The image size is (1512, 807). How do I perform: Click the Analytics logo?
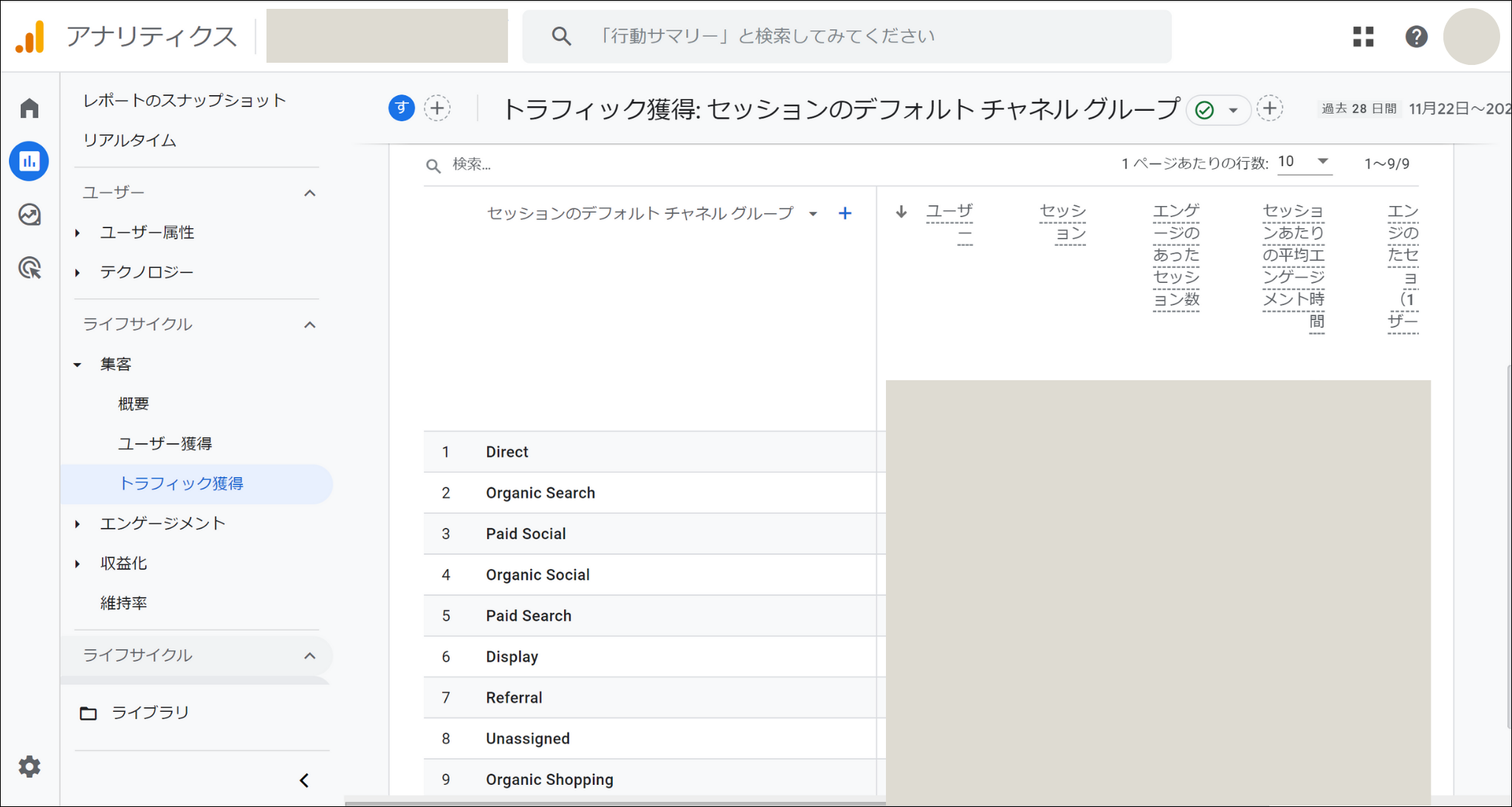coord(30,36)
